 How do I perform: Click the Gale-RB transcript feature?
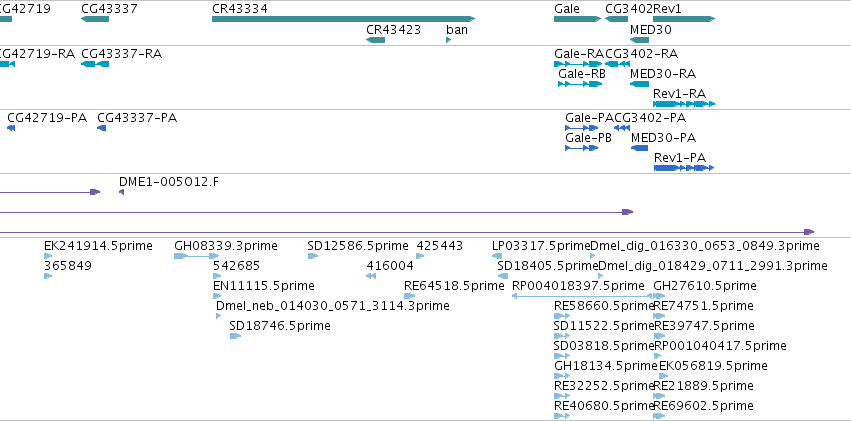(580, 84)
